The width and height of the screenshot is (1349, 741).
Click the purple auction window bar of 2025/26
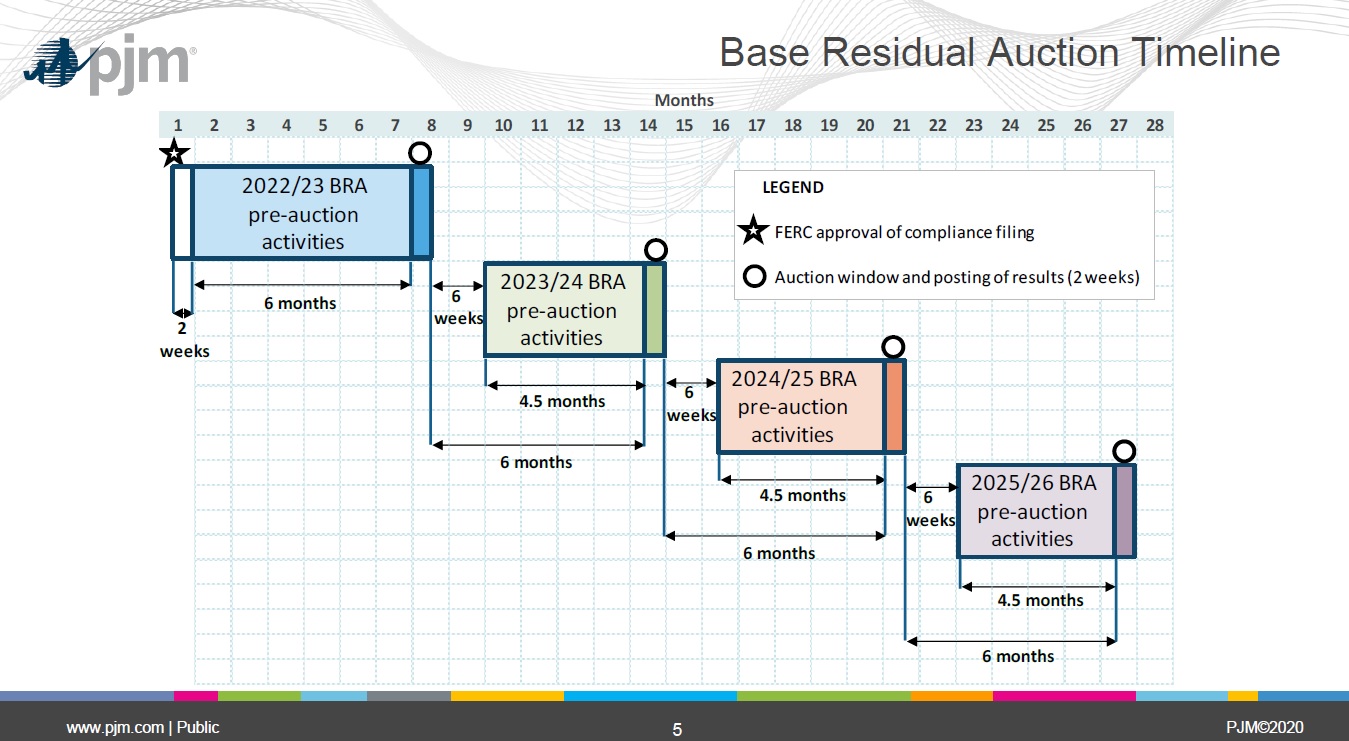pyautogui.click(x=1125, y=510)
